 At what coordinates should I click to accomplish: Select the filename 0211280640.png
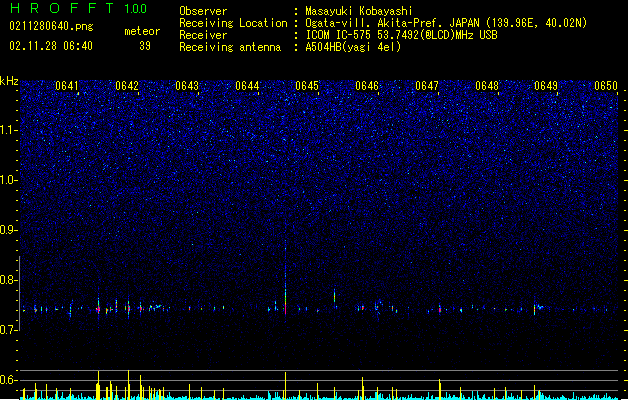51,26
